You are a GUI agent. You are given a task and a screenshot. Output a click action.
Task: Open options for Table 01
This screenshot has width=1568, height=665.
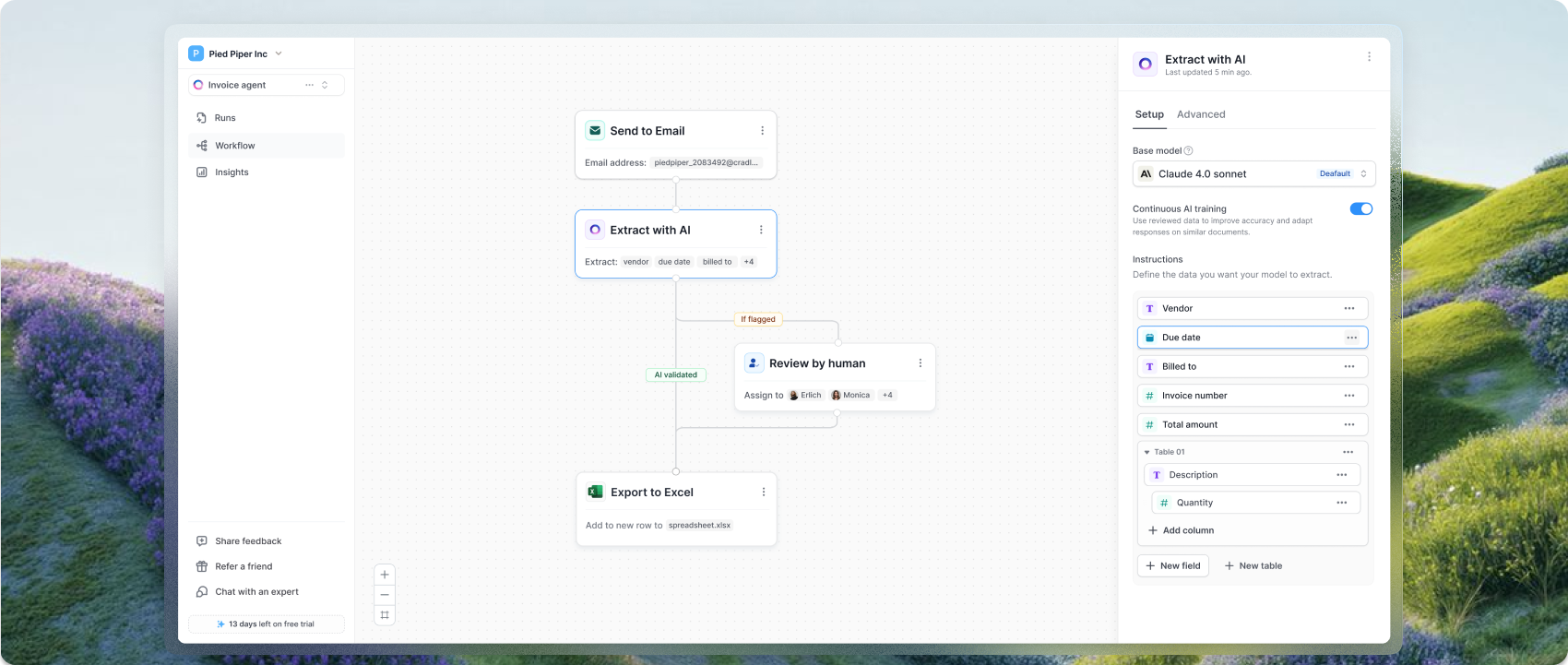tap(1348, 452)
